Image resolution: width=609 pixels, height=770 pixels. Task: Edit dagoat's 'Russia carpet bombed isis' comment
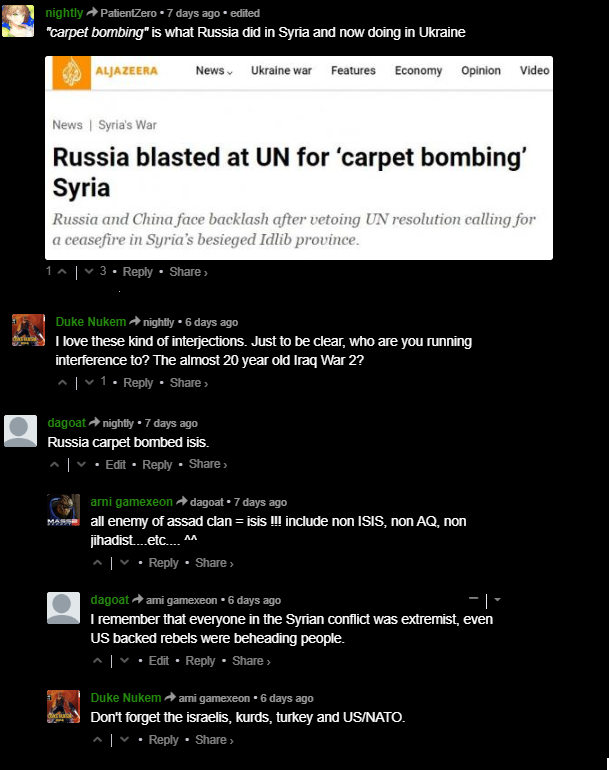click(115, 465)
